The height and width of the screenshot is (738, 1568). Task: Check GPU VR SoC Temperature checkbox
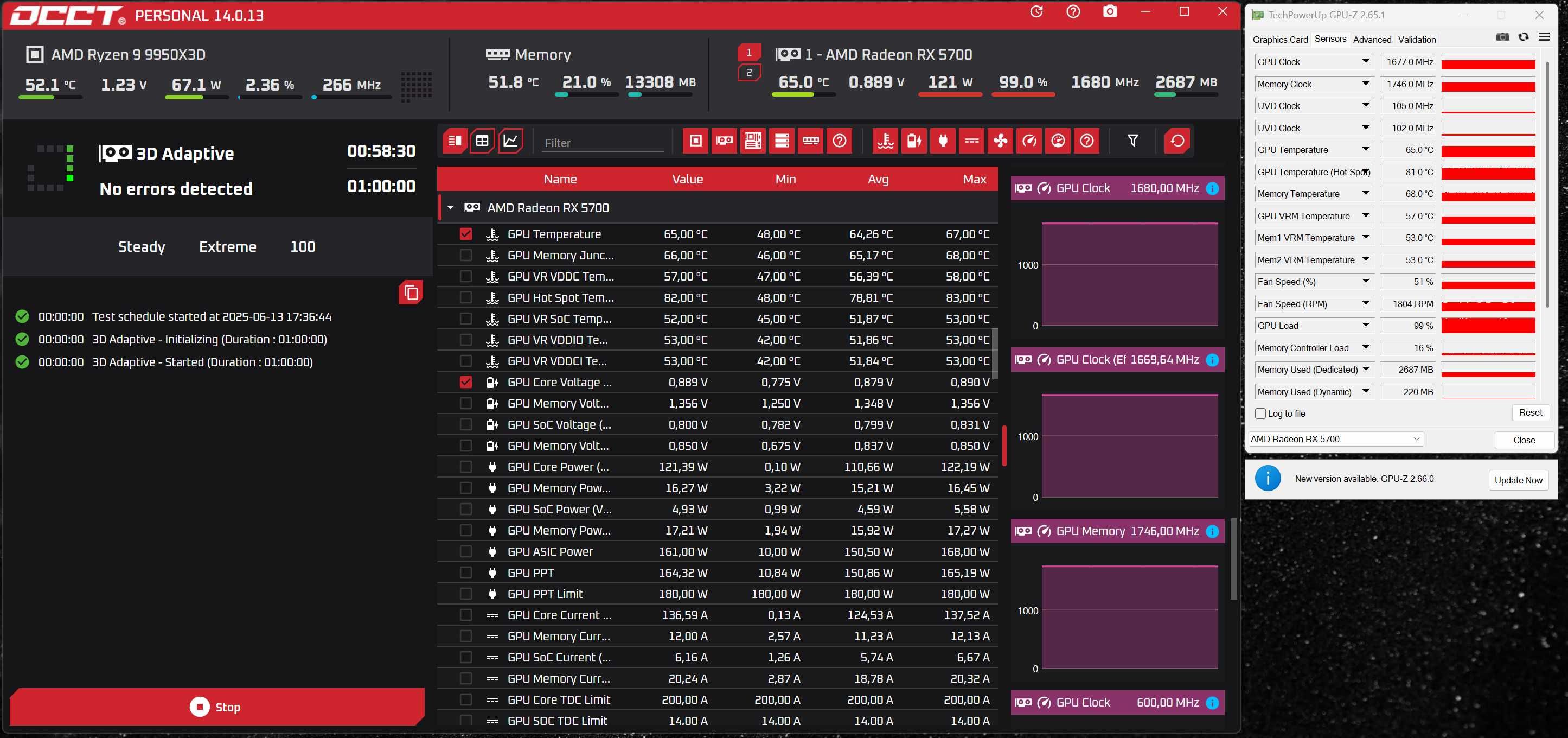466,319
